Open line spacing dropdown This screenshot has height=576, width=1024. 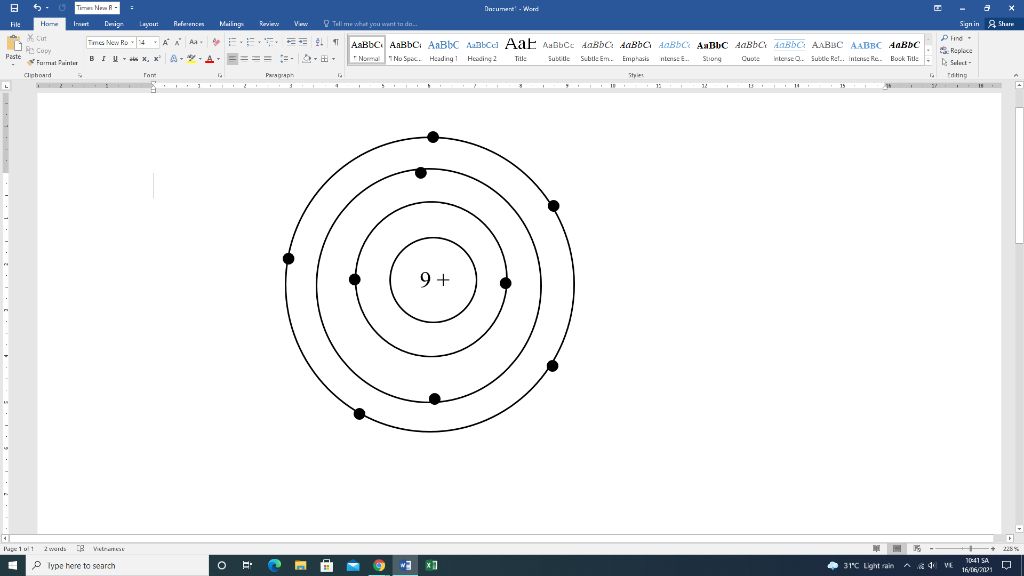coord(287,59)
